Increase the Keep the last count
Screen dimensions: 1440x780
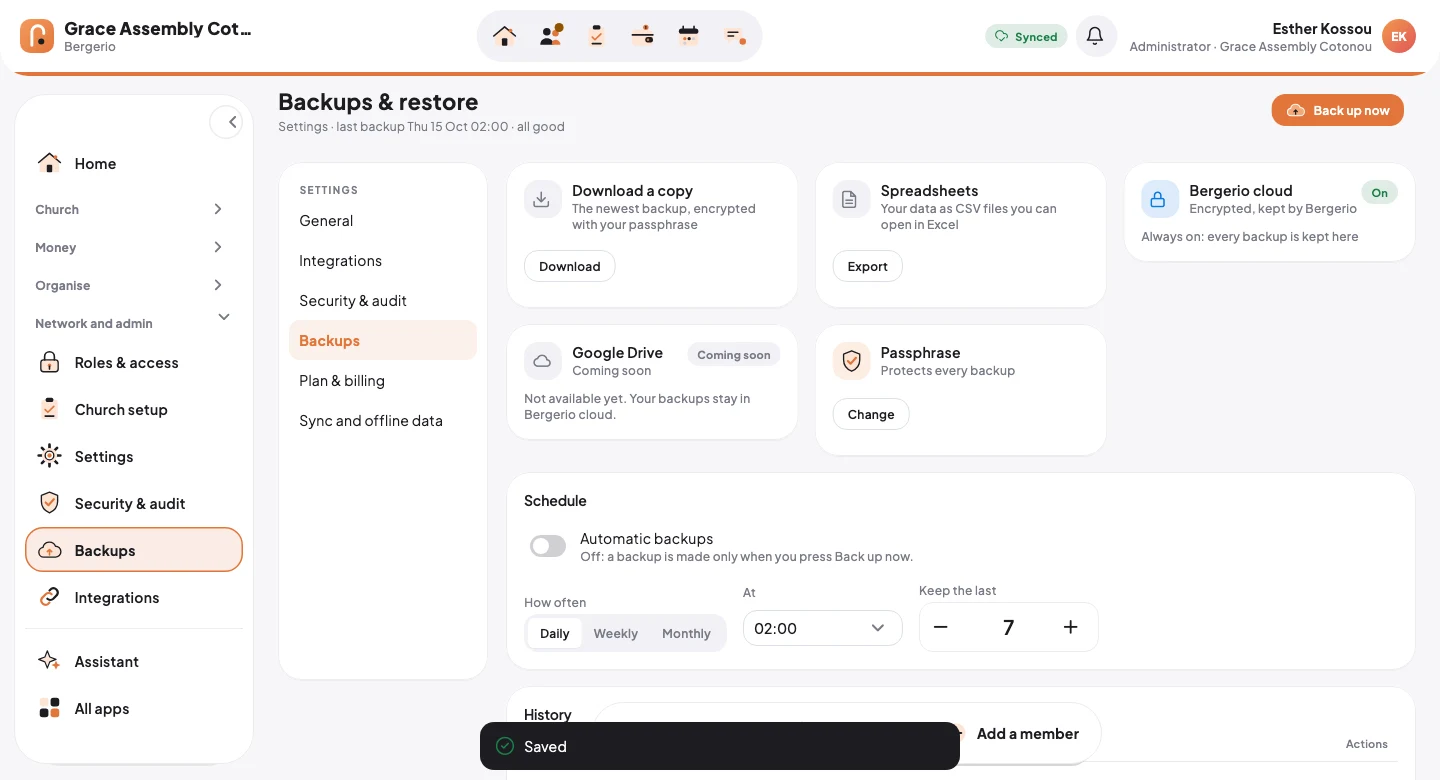[x=1071, y=627]
